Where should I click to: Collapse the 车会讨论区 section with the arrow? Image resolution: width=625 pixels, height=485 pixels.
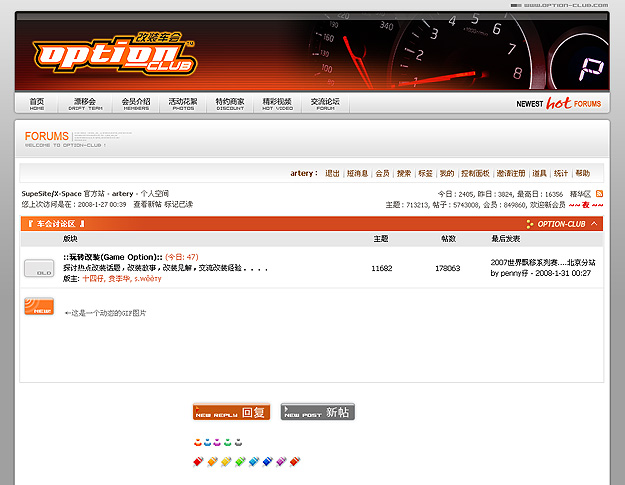click(595, 224)
